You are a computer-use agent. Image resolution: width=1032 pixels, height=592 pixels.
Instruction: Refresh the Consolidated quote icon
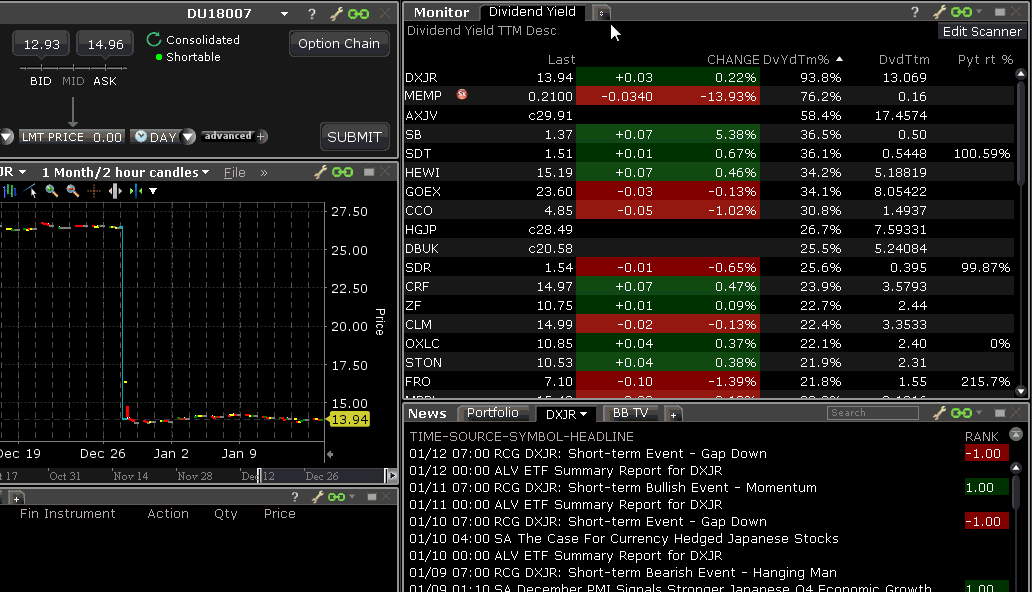click(153, 40)
